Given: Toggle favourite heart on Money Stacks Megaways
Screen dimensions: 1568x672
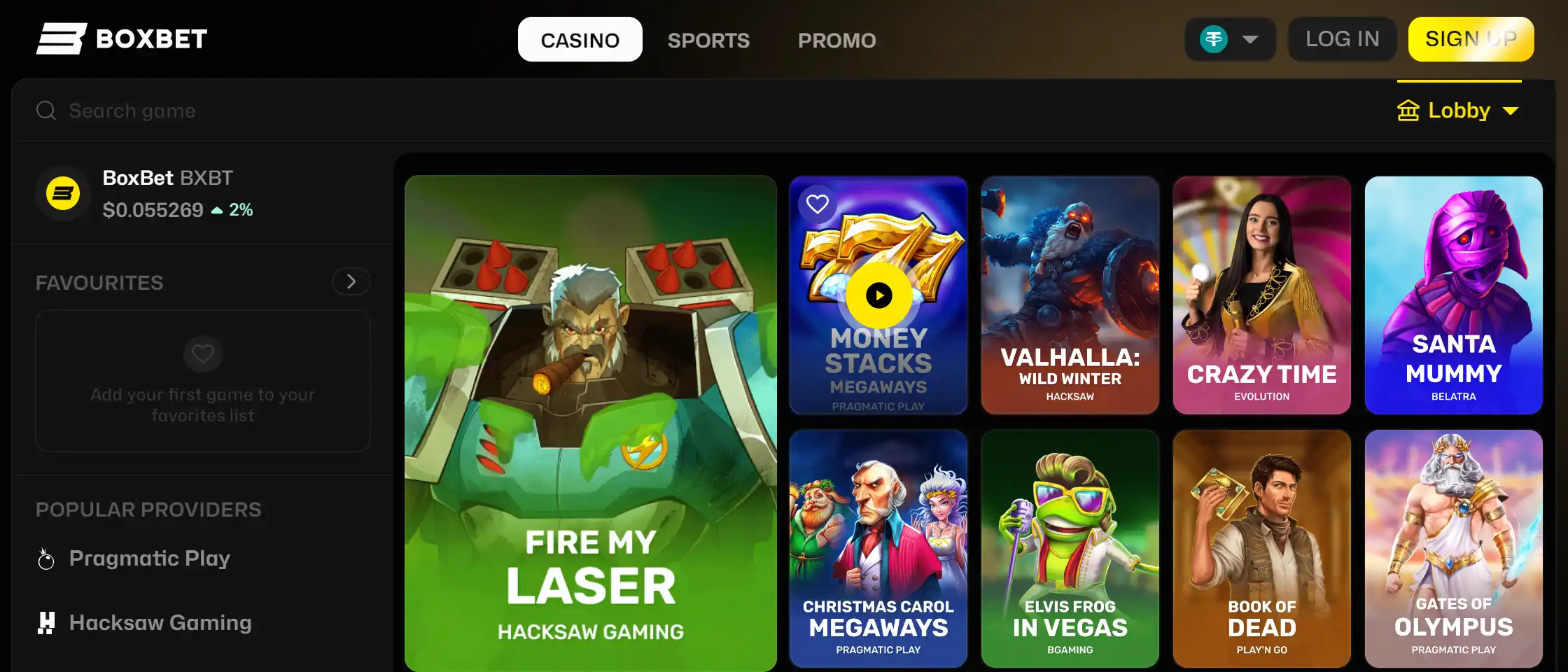Looking at the screenshot, I should [x=818, y=204].
